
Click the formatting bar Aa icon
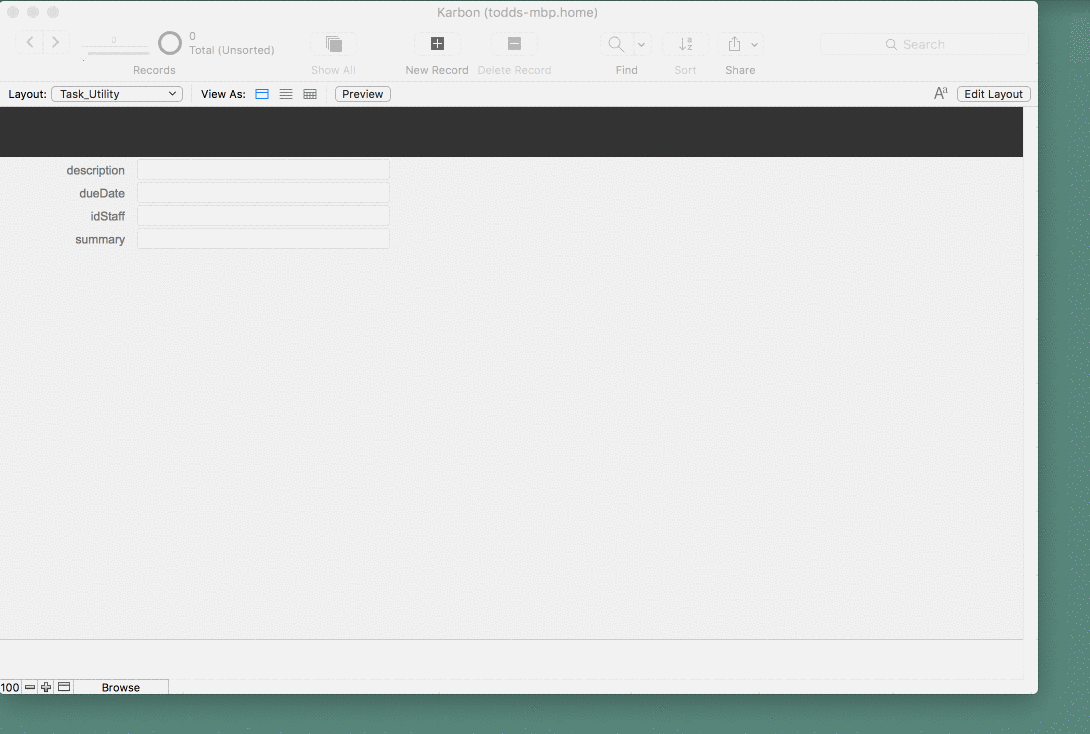pos(941,93)
